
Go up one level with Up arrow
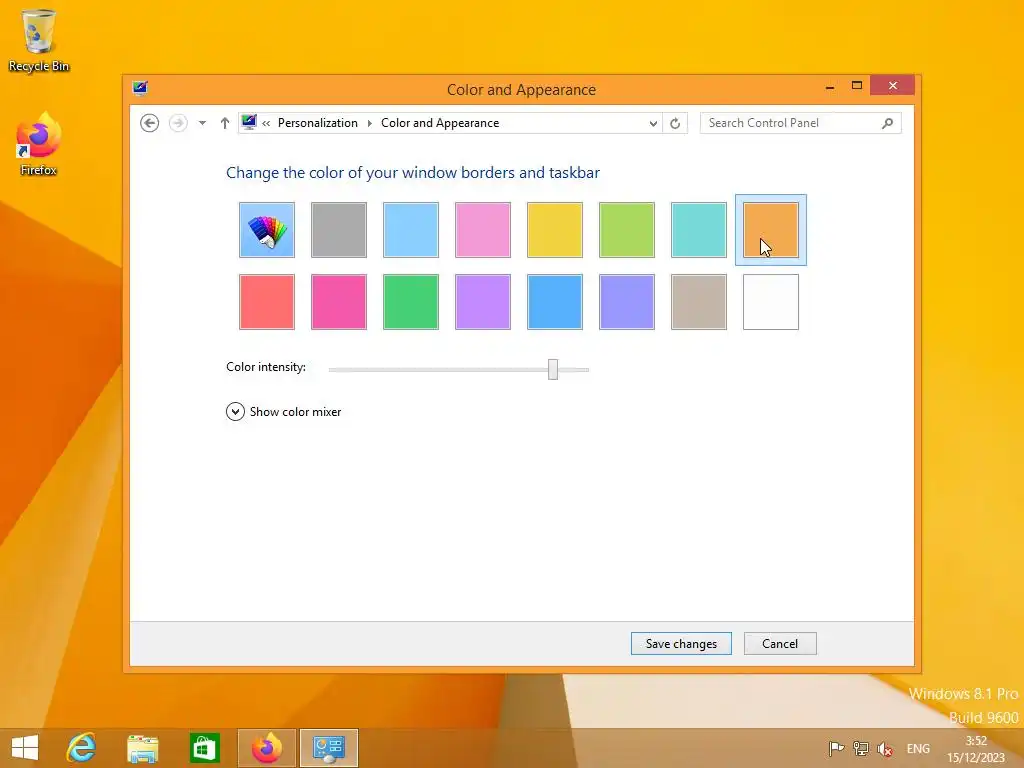click(x=225, y=123)
